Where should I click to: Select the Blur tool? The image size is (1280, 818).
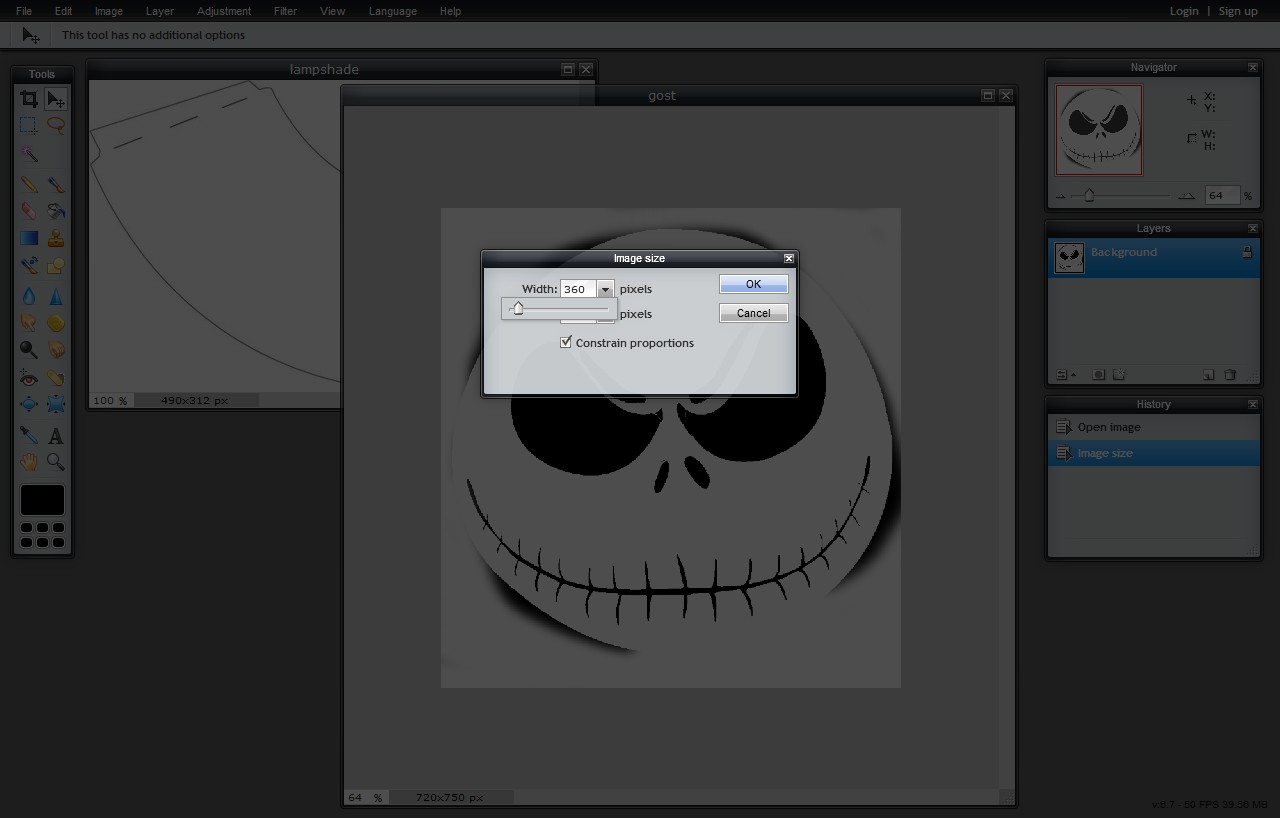pyautogui.click(x=29, y=297)
